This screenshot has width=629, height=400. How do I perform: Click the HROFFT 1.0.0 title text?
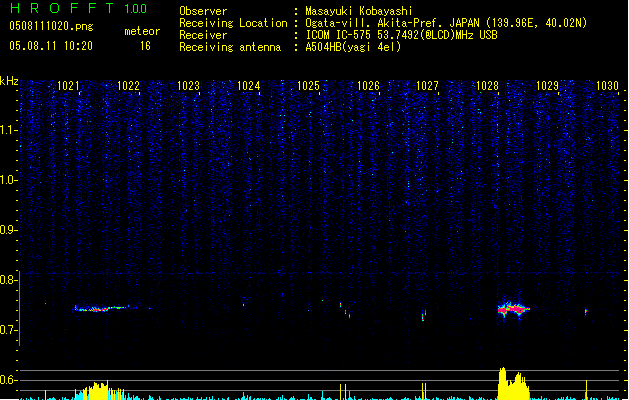pos(79,8)
